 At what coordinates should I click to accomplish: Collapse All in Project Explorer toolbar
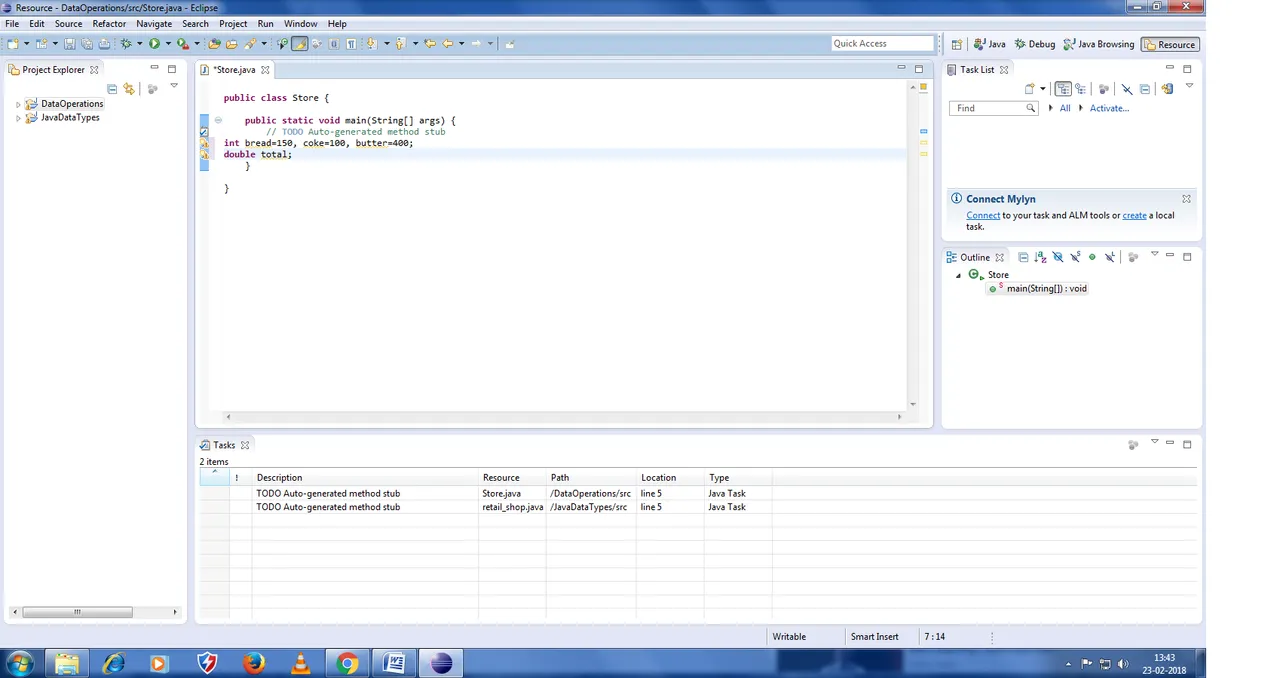(x=112, y=89)
